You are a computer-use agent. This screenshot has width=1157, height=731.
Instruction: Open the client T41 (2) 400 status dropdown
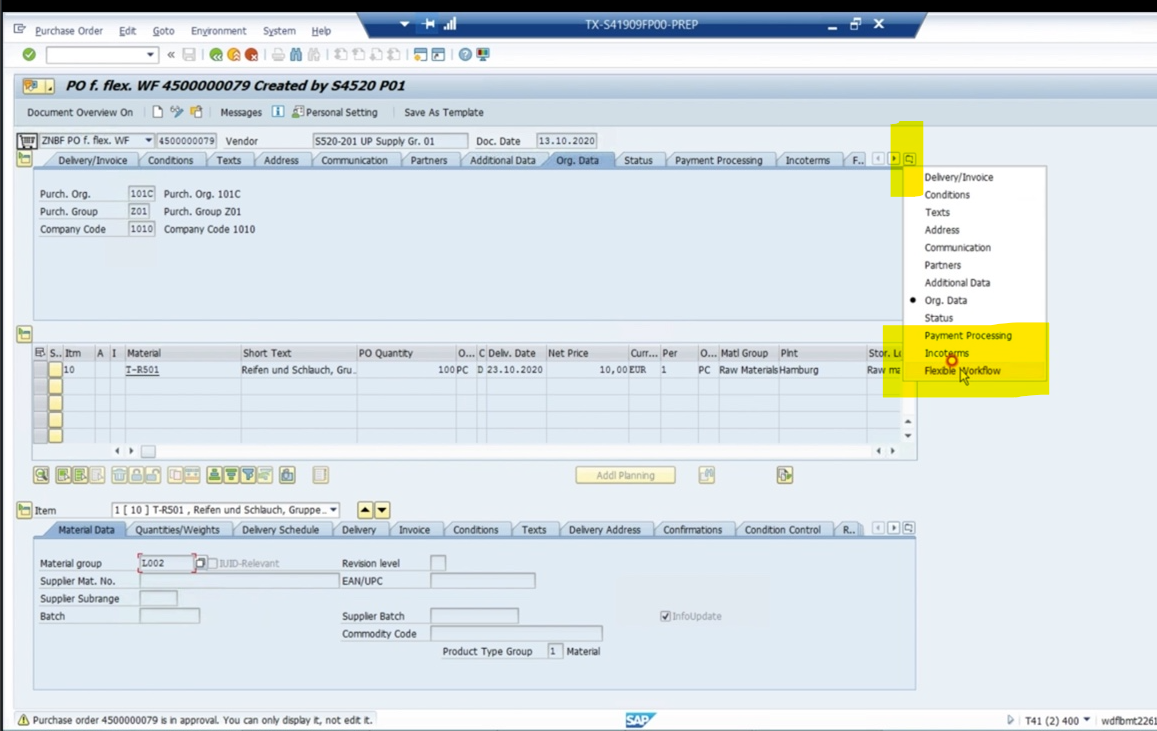pos(1086,720)
